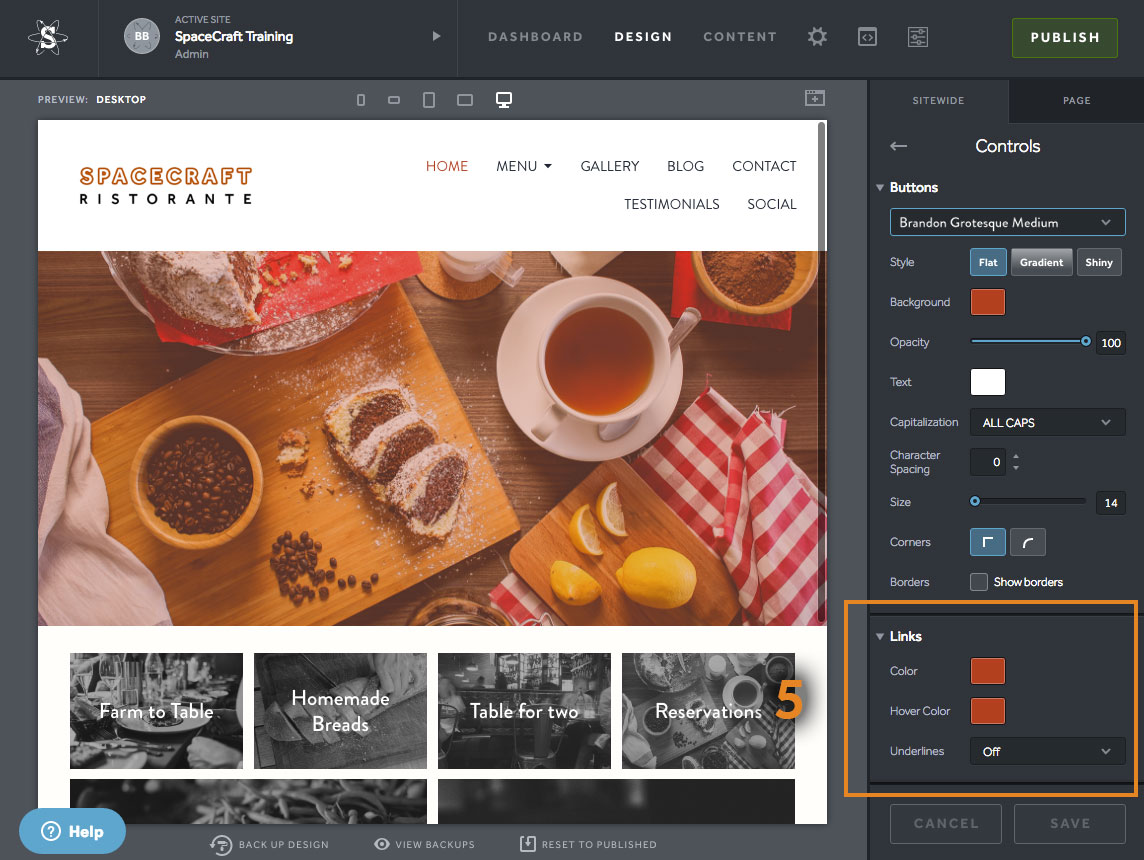Click the Opacity slider handle

pyautogui.click(x=1086, y=341)
